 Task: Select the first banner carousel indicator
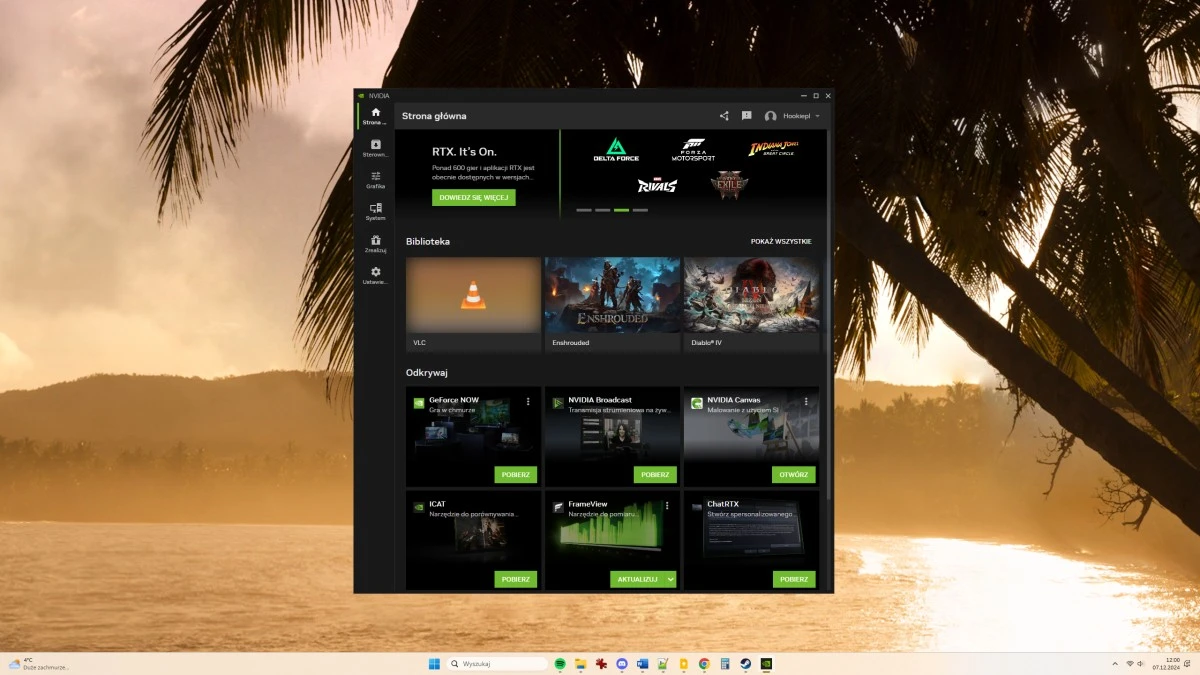[584, 210]
